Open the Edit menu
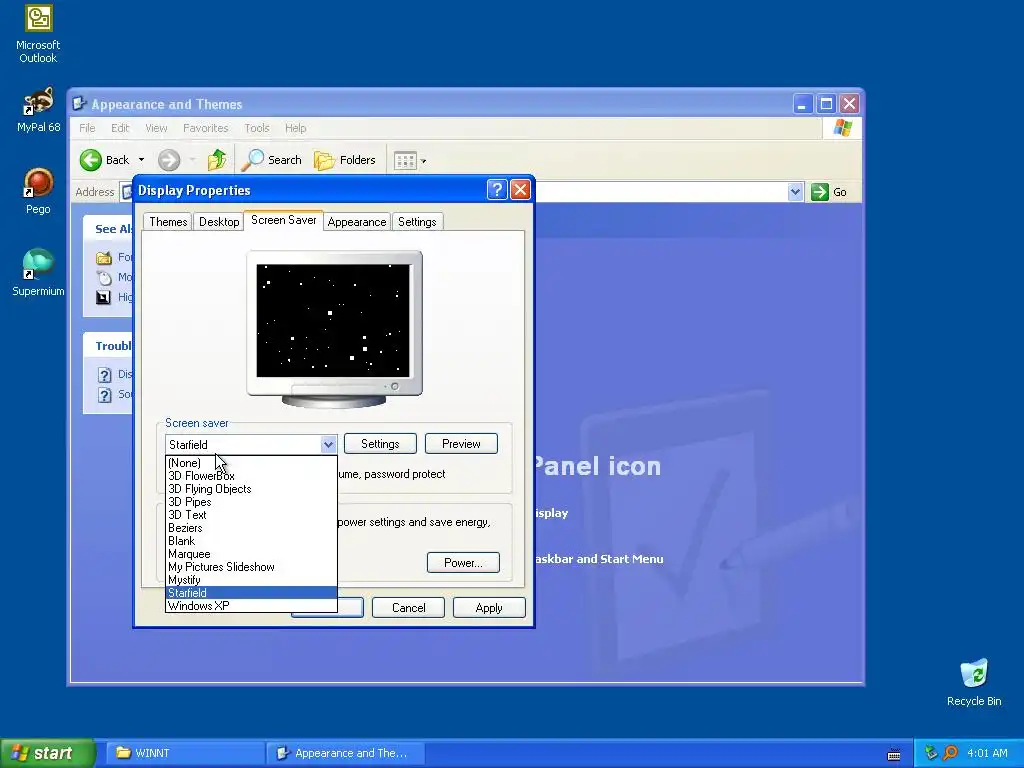 point(120,128)
